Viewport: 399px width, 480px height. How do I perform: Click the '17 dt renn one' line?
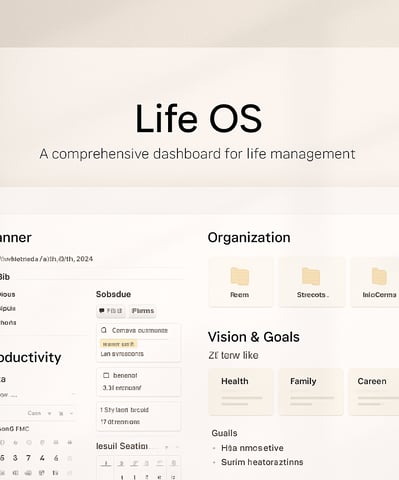coord(120,422)
